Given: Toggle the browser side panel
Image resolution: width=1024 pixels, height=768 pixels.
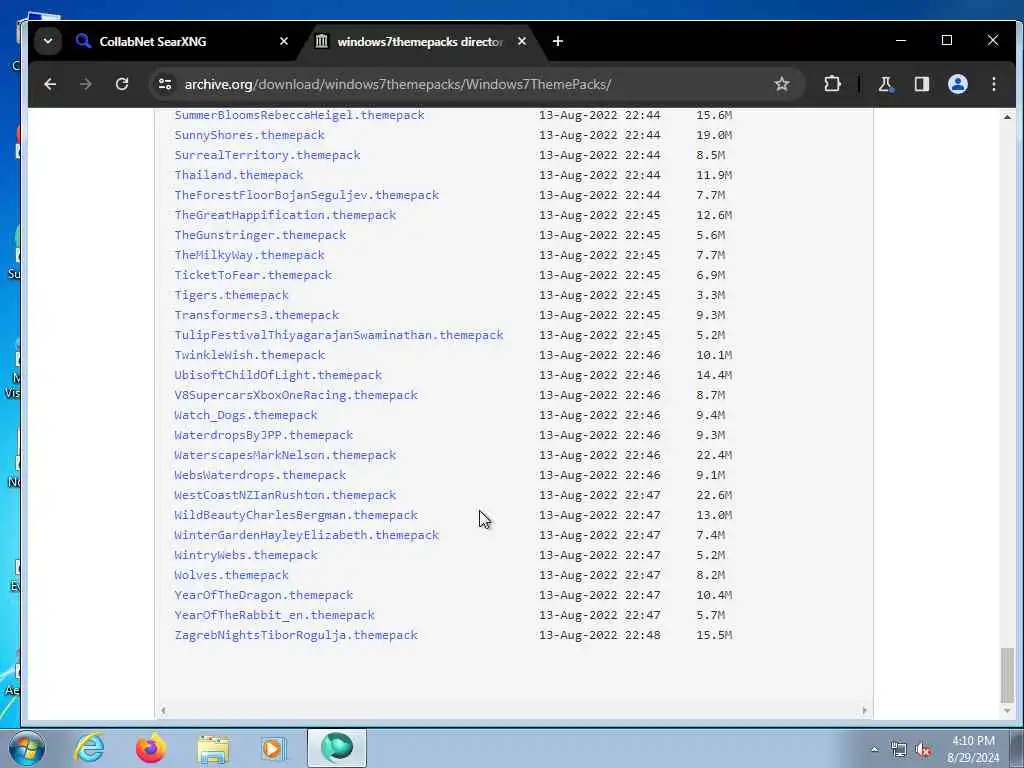Looking at the screenshot, I should [921, 84].
